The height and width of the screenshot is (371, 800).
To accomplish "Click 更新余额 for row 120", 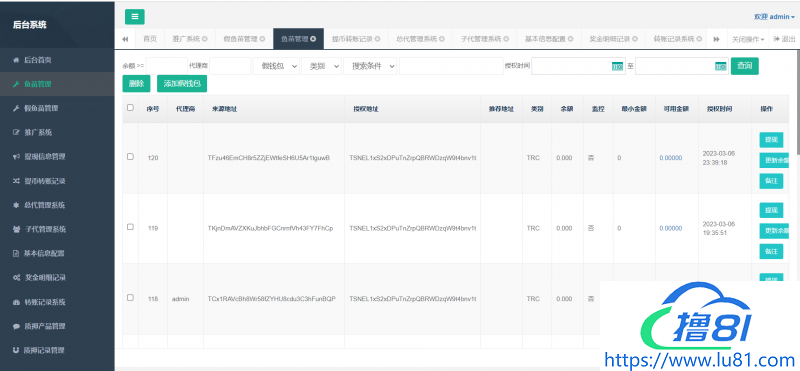I will 774,161.
